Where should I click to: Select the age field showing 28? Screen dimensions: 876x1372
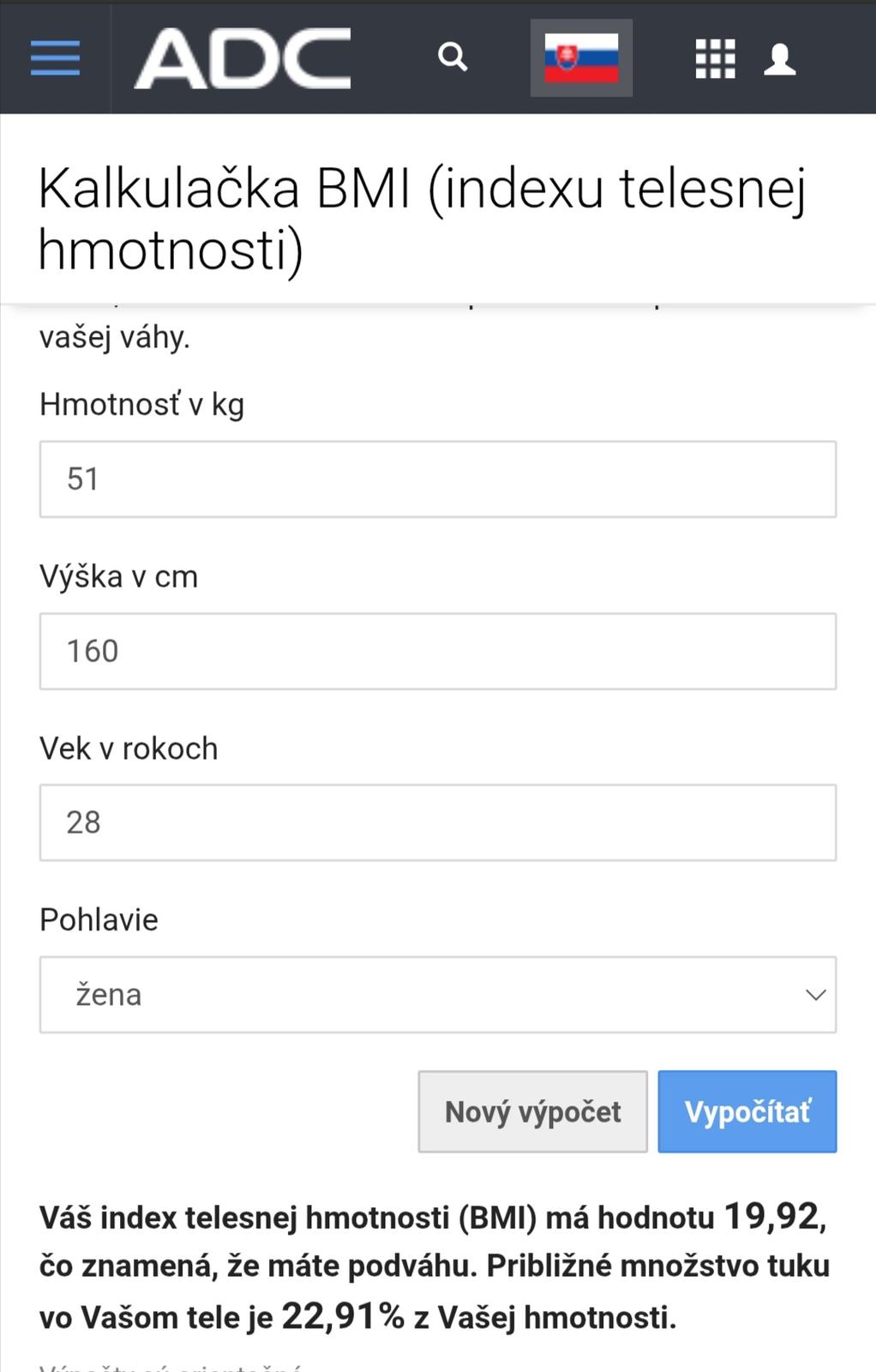tap(437, 822)
